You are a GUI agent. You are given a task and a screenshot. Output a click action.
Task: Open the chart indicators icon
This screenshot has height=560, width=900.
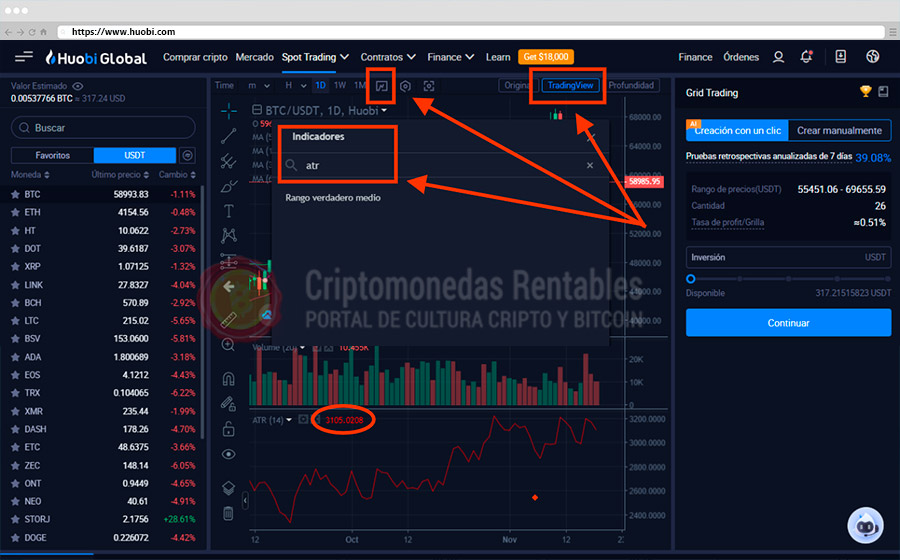click(x=381, y=86)
